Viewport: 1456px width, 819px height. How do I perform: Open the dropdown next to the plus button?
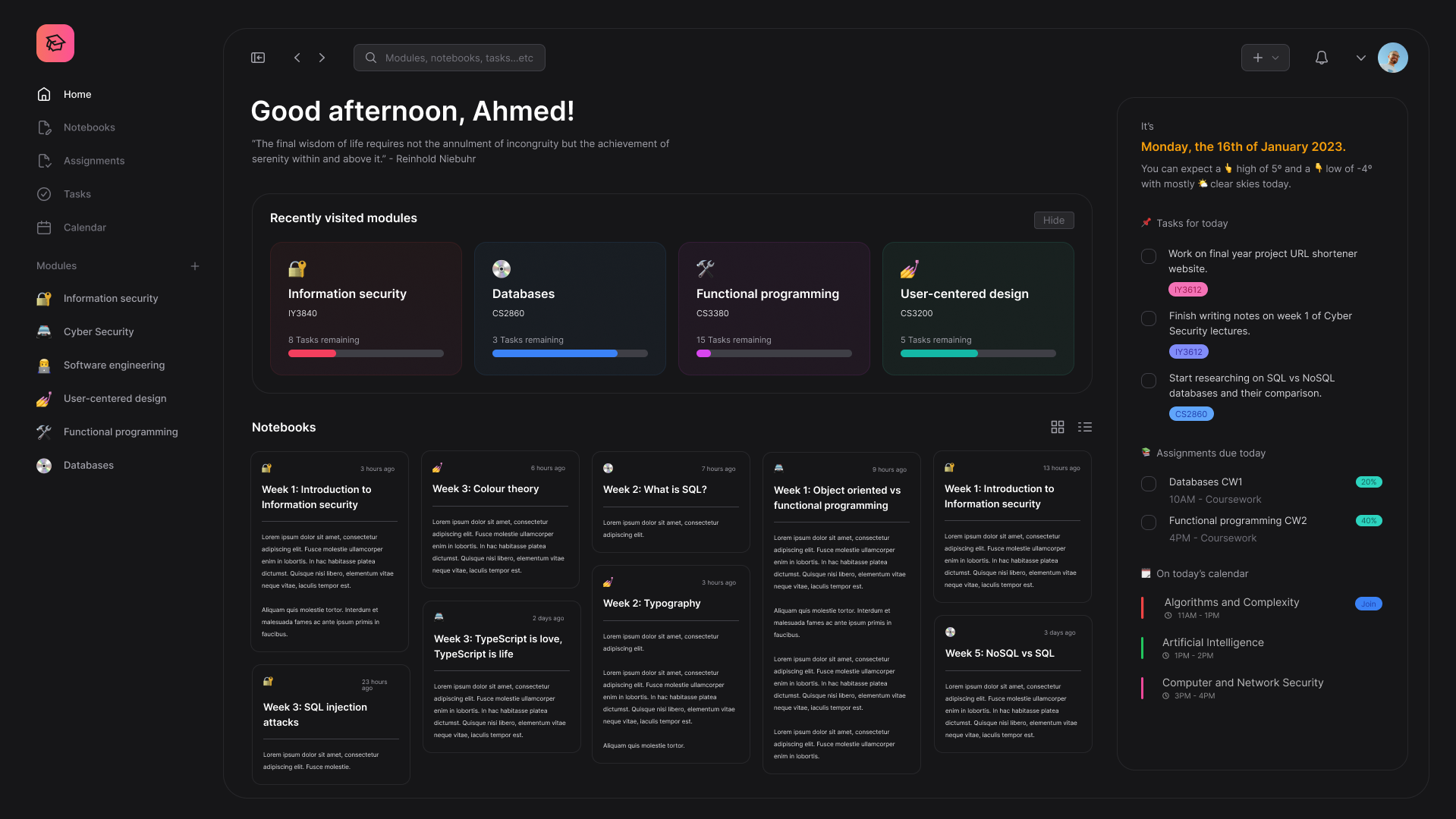(x=1275, y=58)
